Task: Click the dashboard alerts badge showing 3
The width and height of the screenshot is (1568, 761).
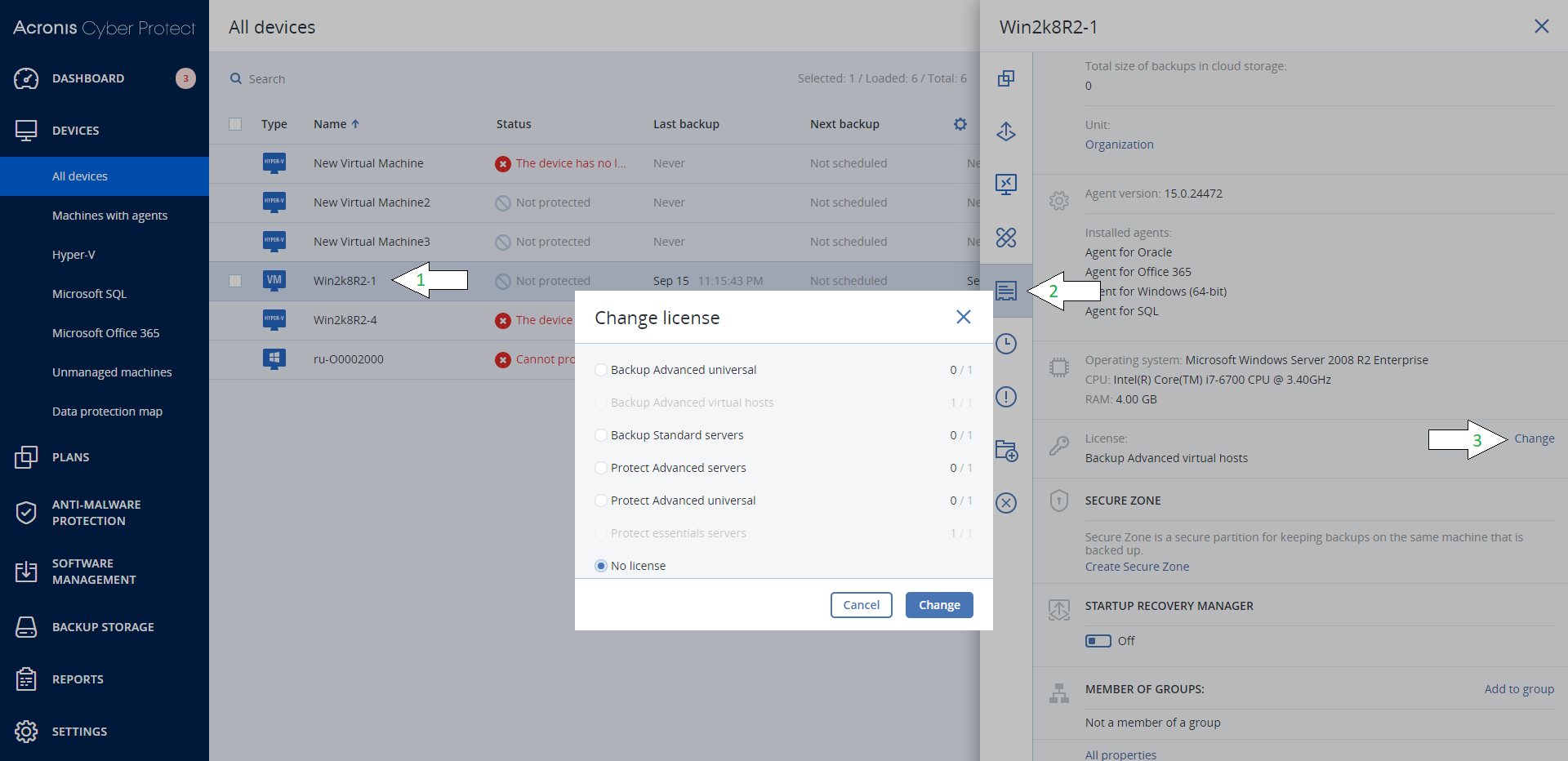Action: 185,78
